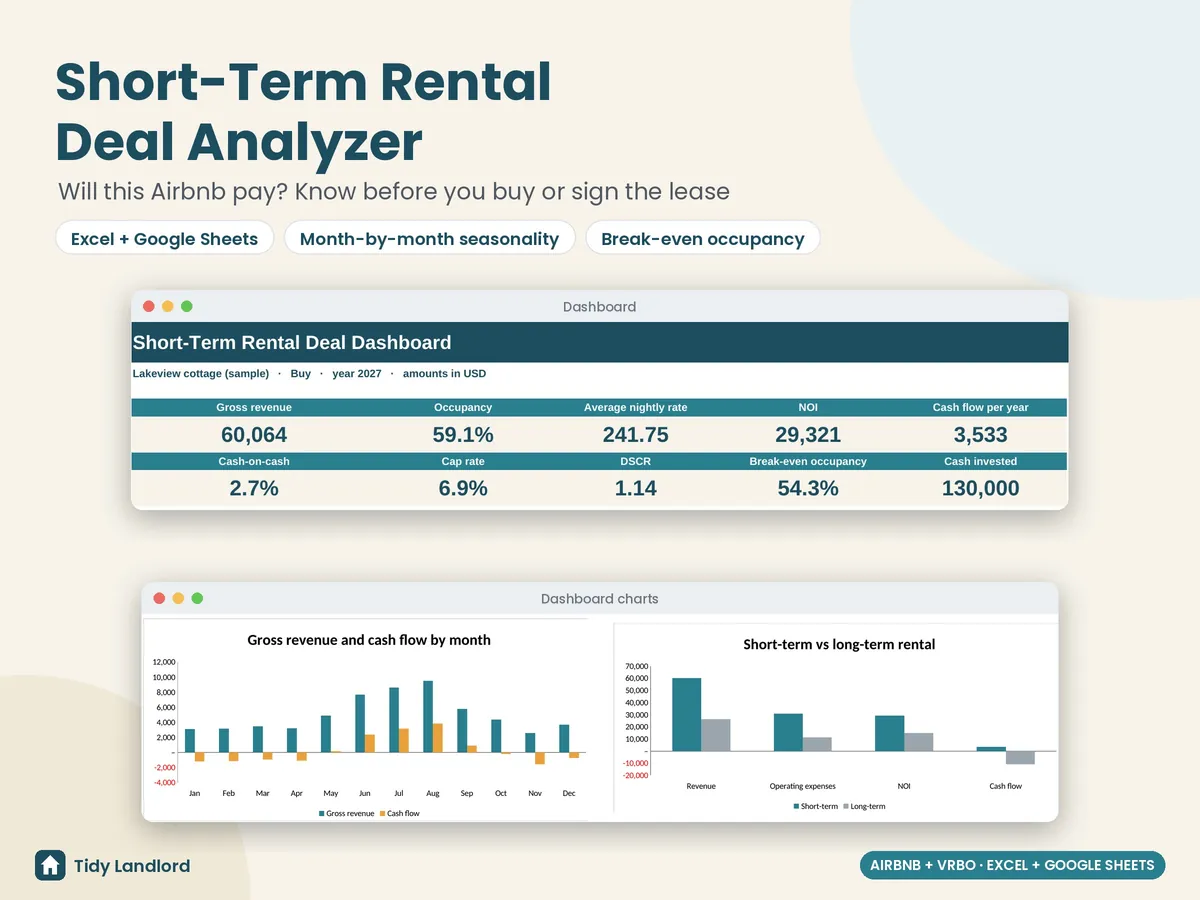This screenshot has width=1200, height=900.
Task: Click the break-even occupancy value 54.3%
Action: tap(808, 488)
